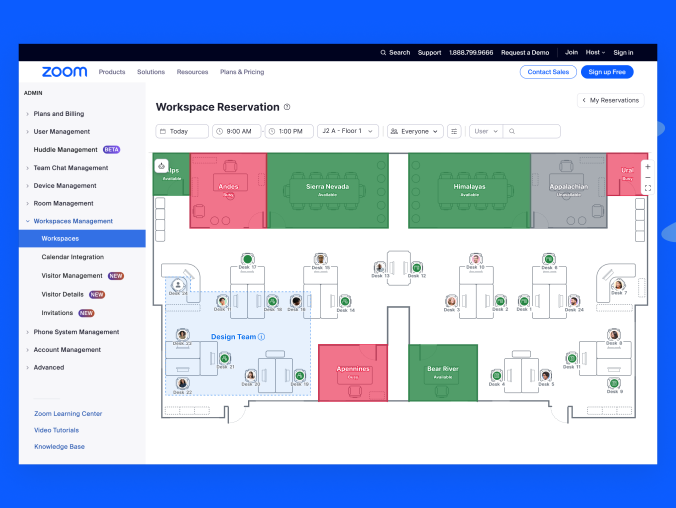Open the help icon beside Workspace Reservation

pos(287,107)
